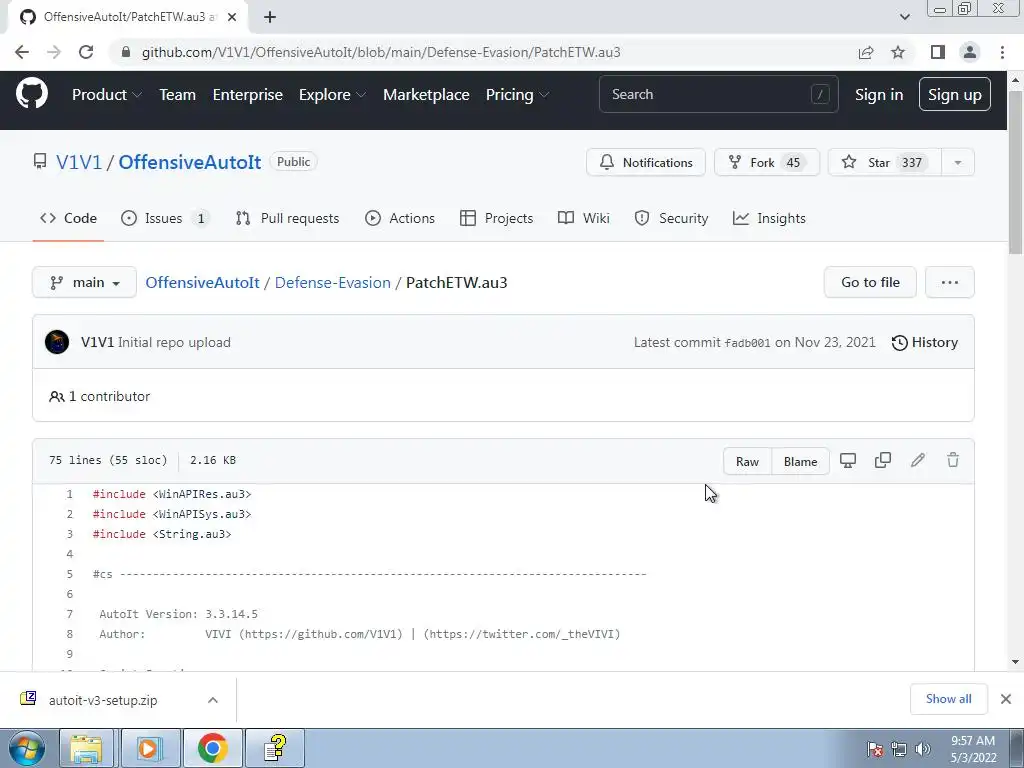1024x768 pixels.
Task: Open the Product dropdown menu
Action: [106, 95]
